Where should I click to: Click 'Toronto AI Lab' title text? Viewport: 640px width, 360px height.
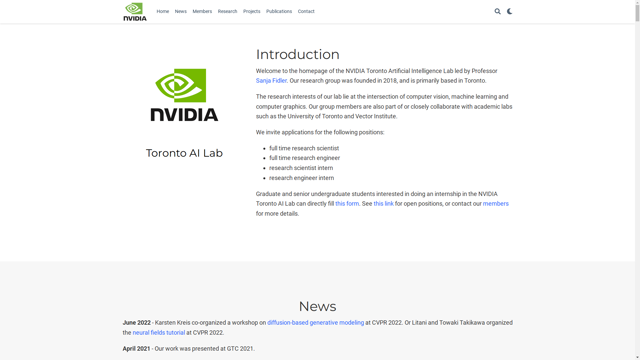pos(184,153)
